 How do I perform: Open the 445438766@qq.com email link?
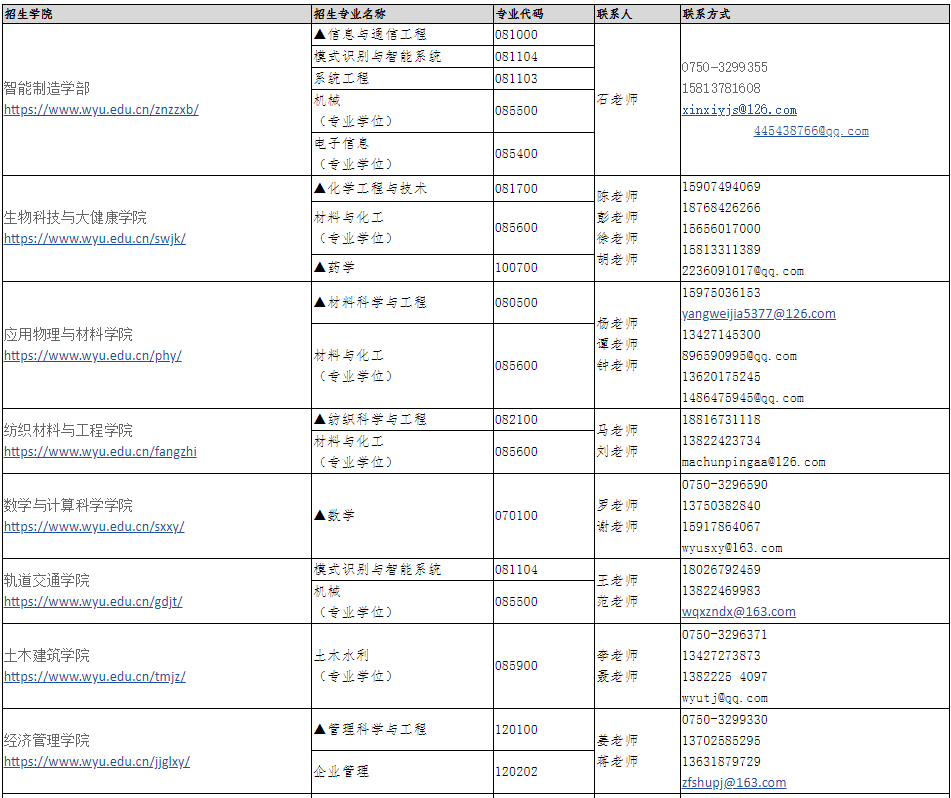click(x=811, y=131)
